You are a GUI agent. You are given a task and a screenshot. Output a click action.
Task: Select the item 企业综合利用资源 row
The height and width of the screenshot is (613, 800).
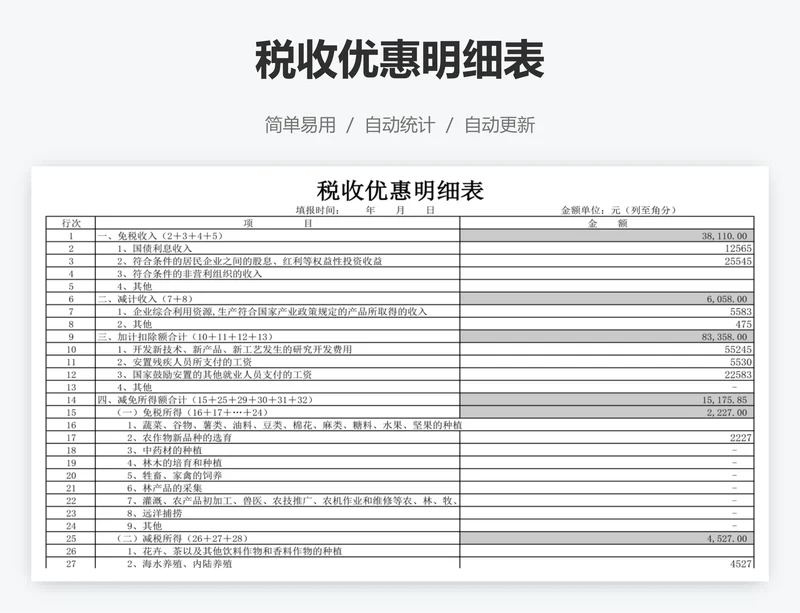tap(278, 311)
